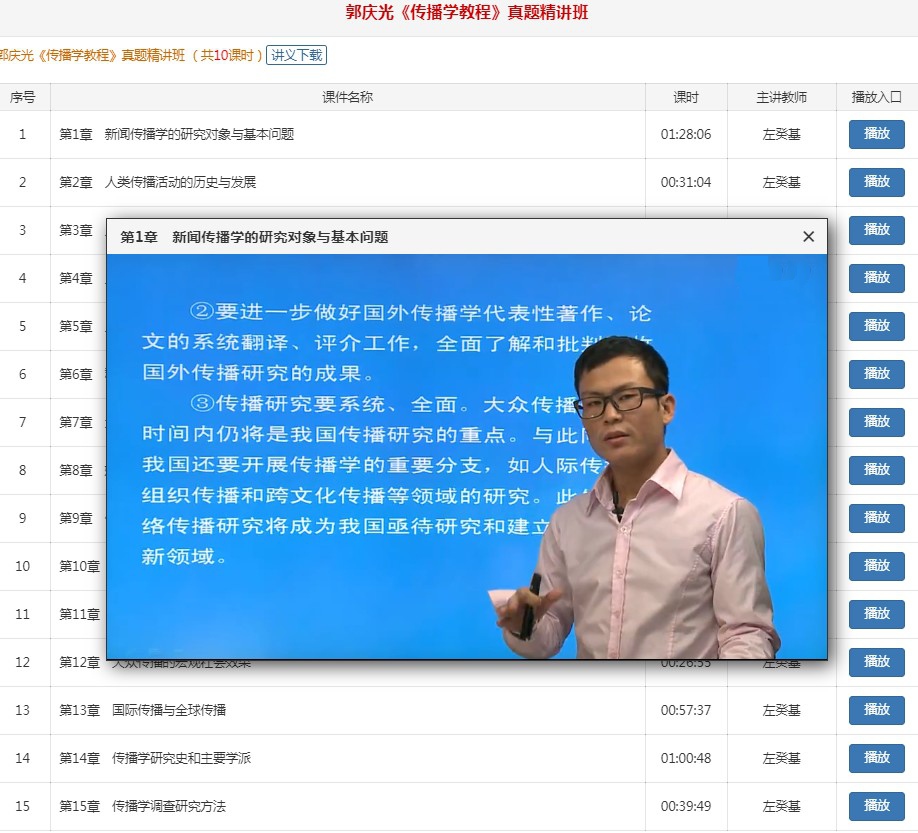Start playback for 第4章
Screen dimensions: 918x833
876,278
